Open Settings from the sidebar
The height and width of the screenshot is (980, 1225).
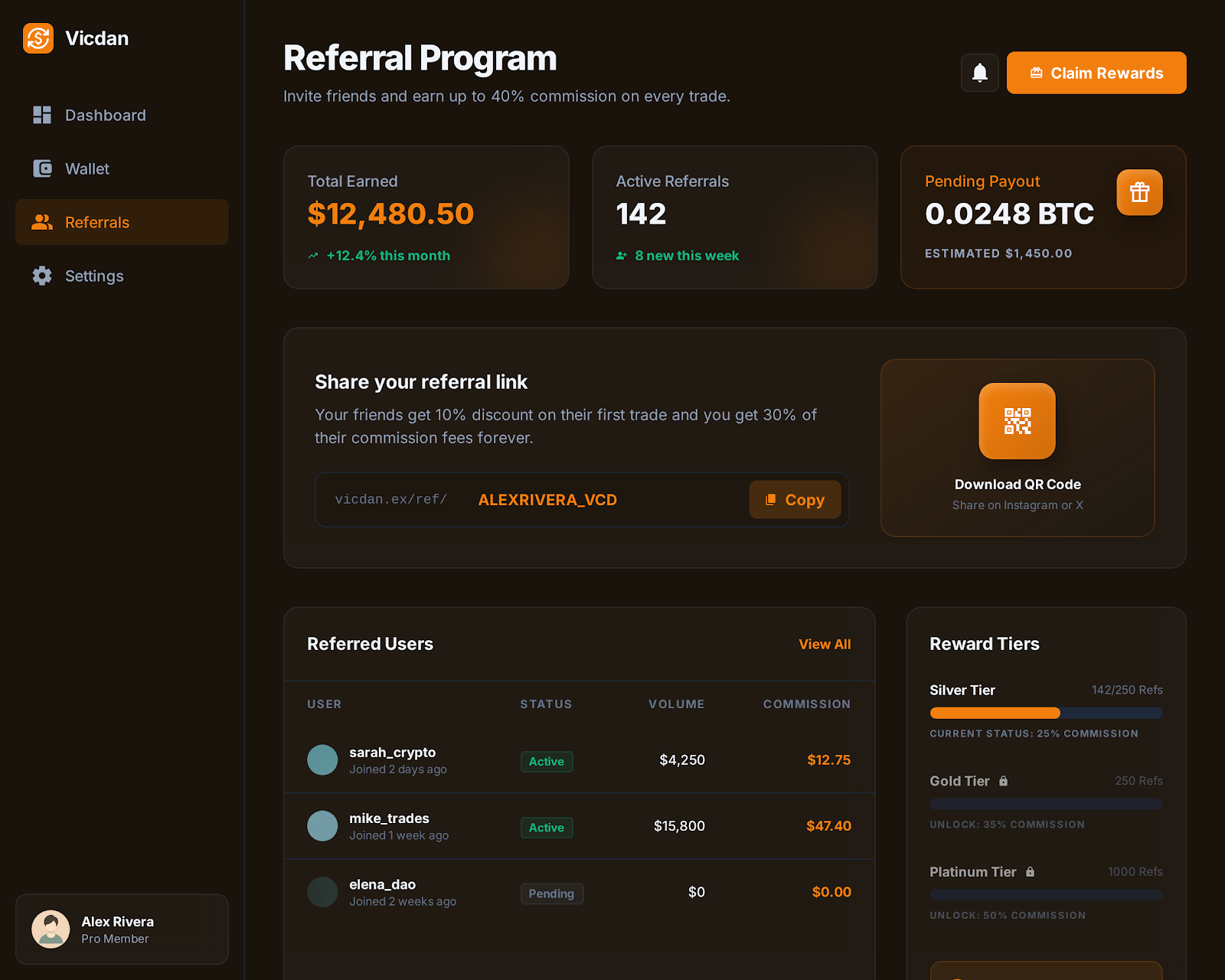tap(94, 276)
